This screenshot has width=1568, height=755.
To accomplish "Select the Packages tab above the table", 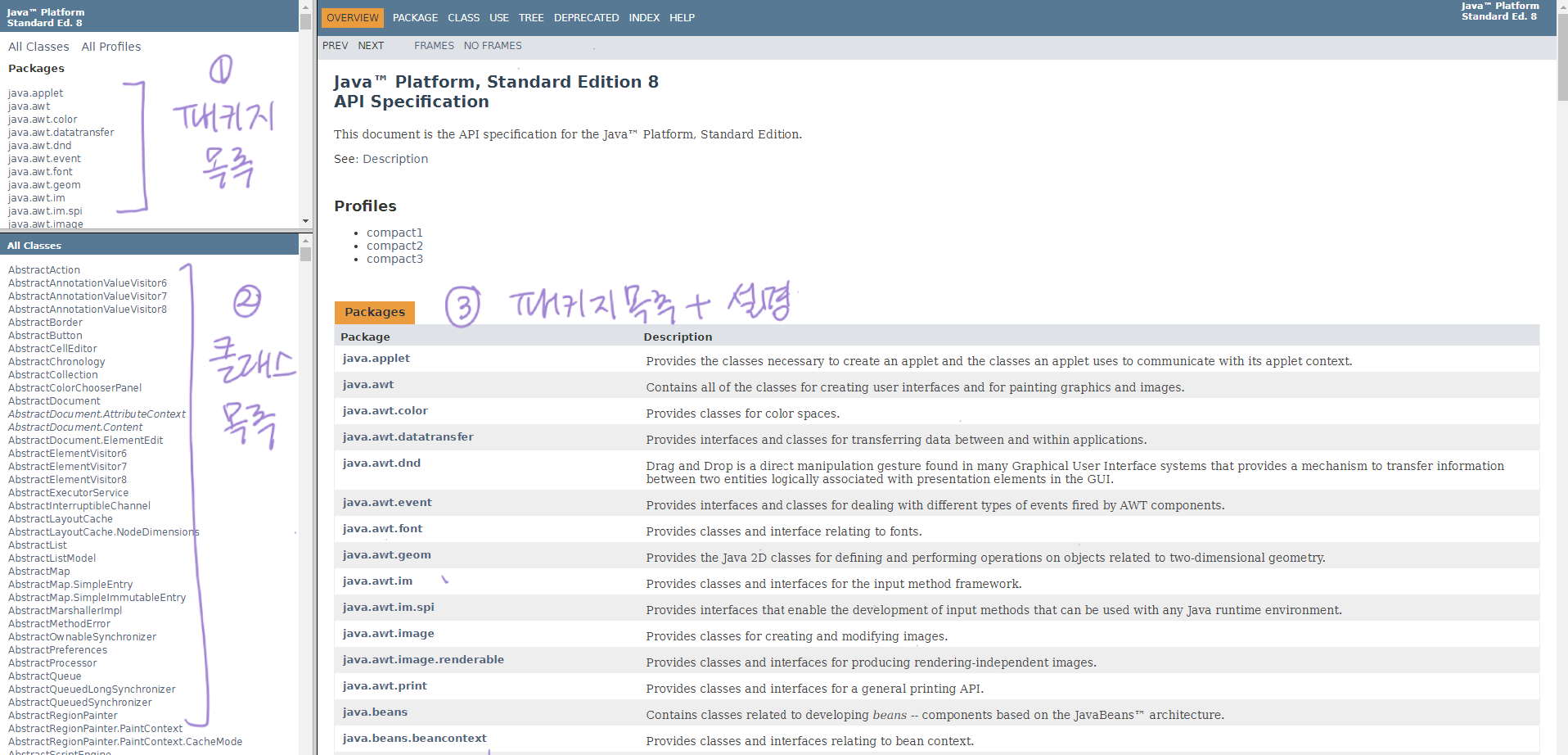I will click(375, 312).
